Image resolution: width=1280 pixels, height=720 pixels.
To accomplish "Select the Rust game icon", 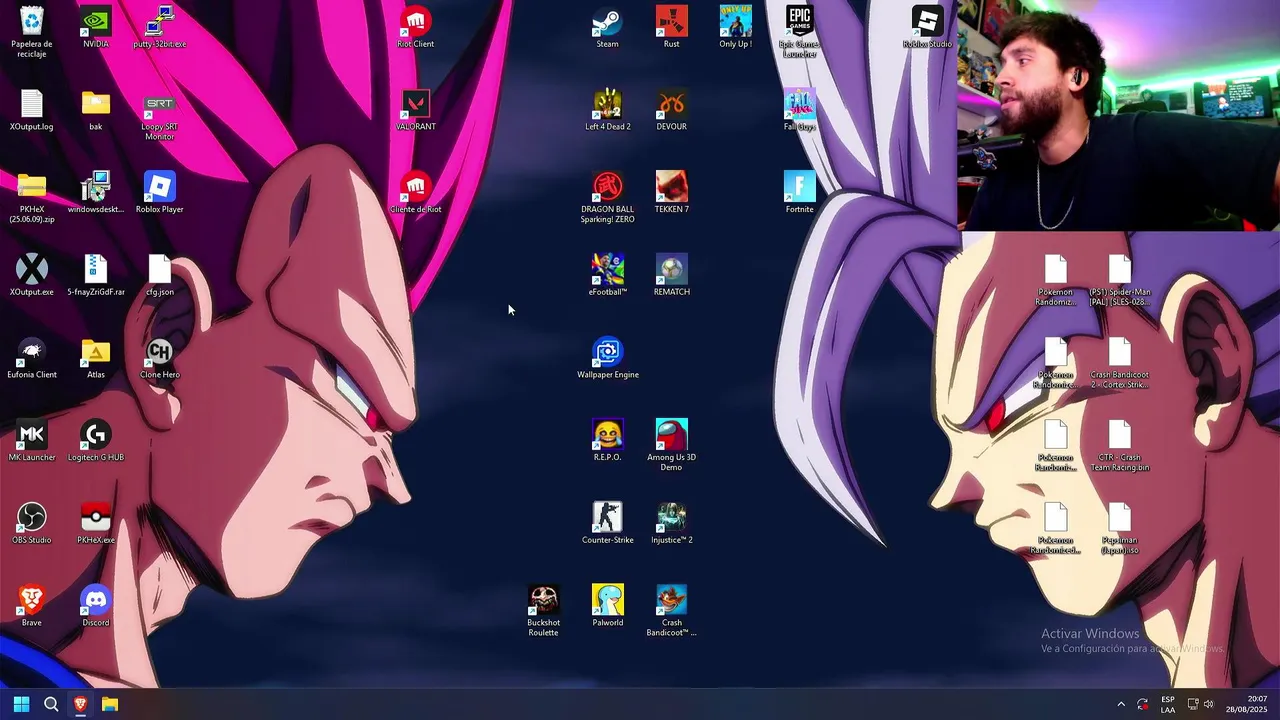I will [x=672, y=28].
